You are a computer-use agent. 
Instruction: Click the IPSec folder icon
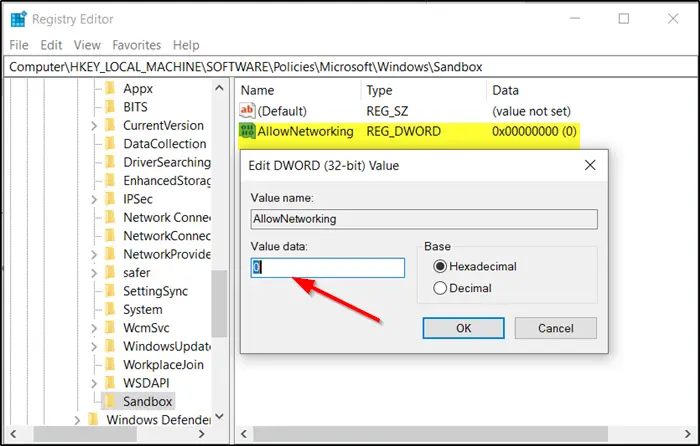tap(110, 199)
